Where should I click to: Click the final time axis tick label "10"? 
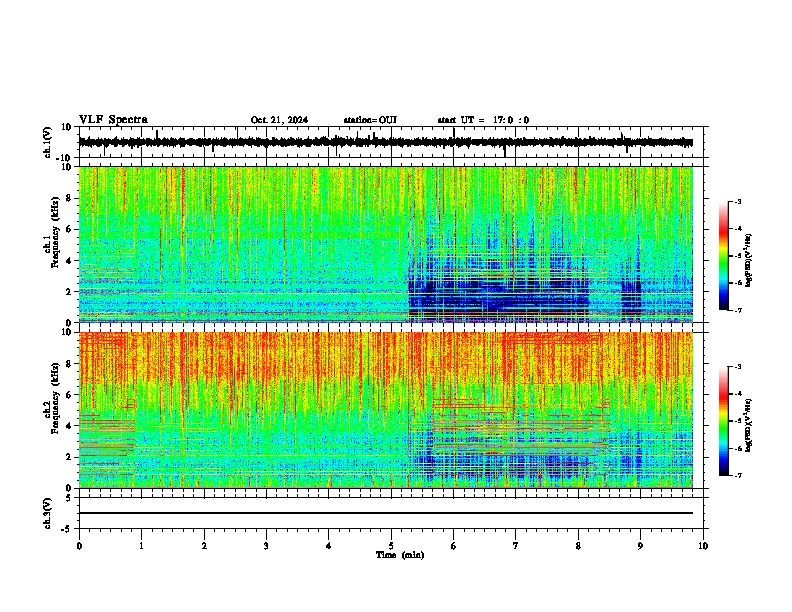703,546
